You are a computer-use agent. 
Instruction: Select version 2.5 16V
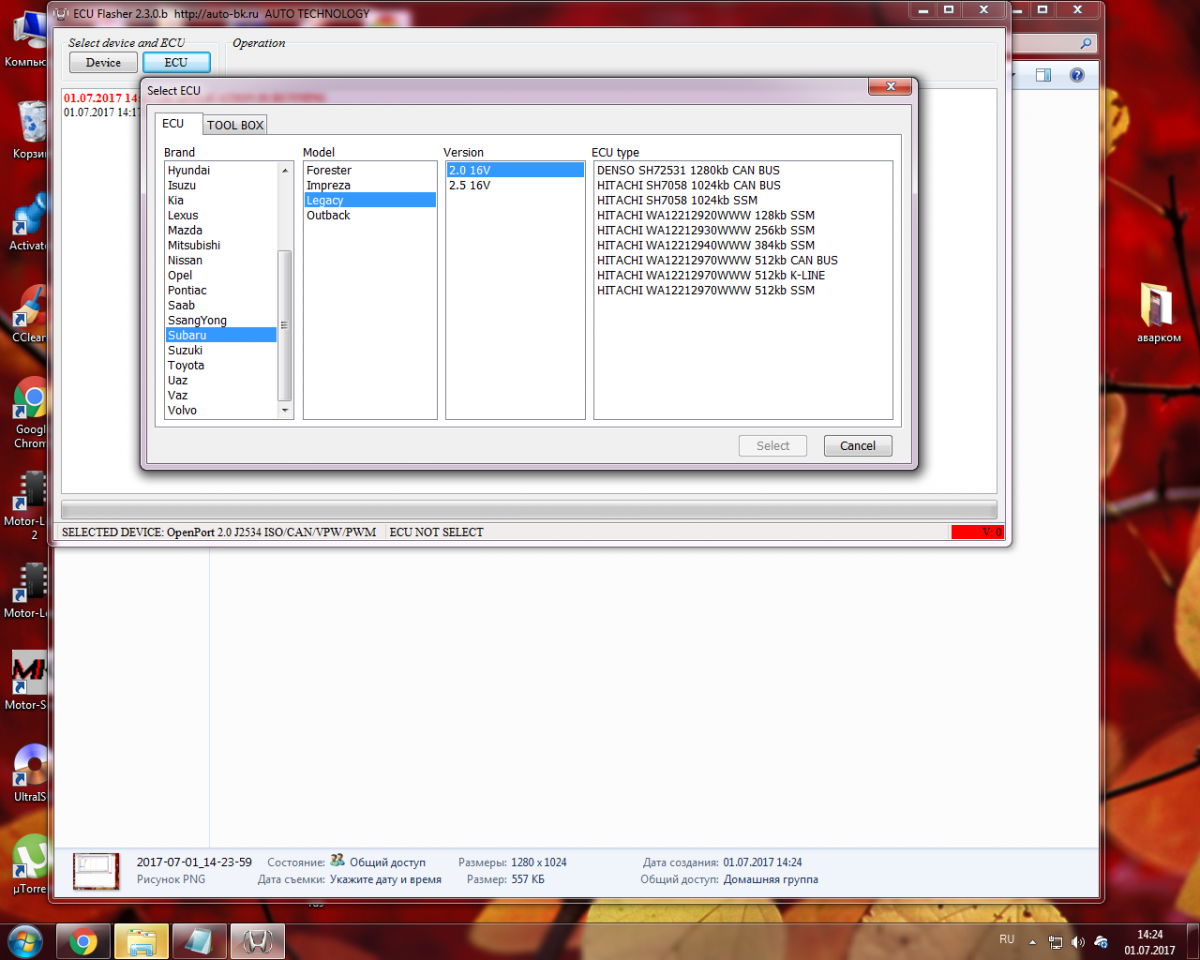click(515, 185)
